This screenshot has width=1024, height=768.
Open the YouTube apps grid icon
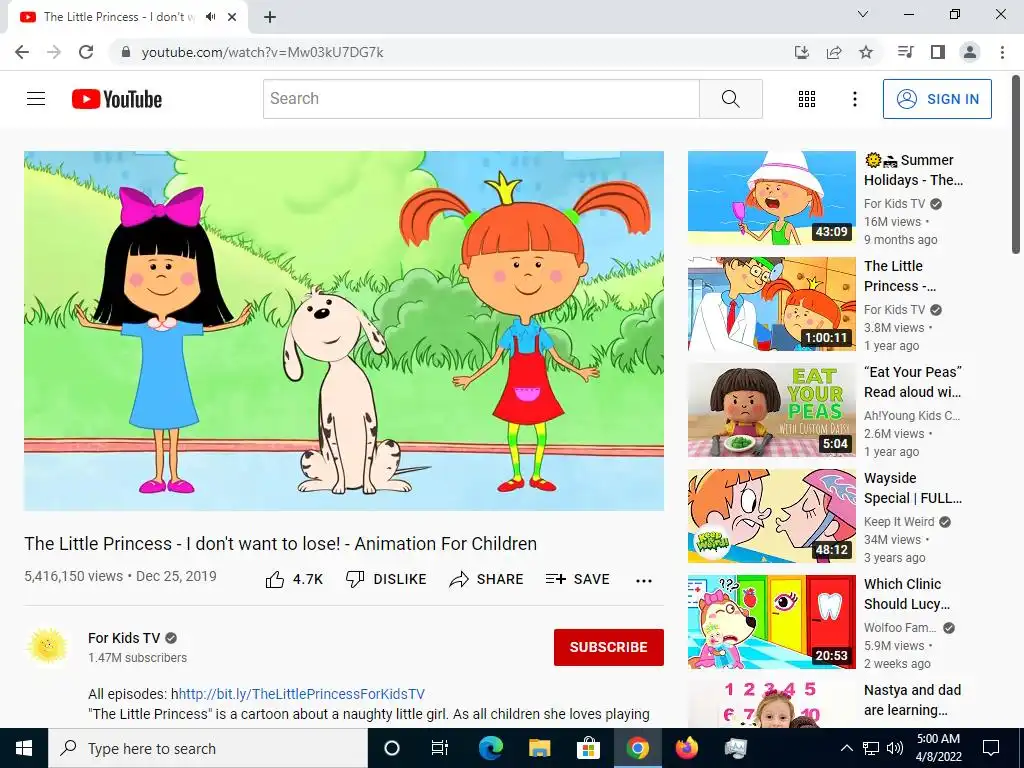tap(807, 99)
